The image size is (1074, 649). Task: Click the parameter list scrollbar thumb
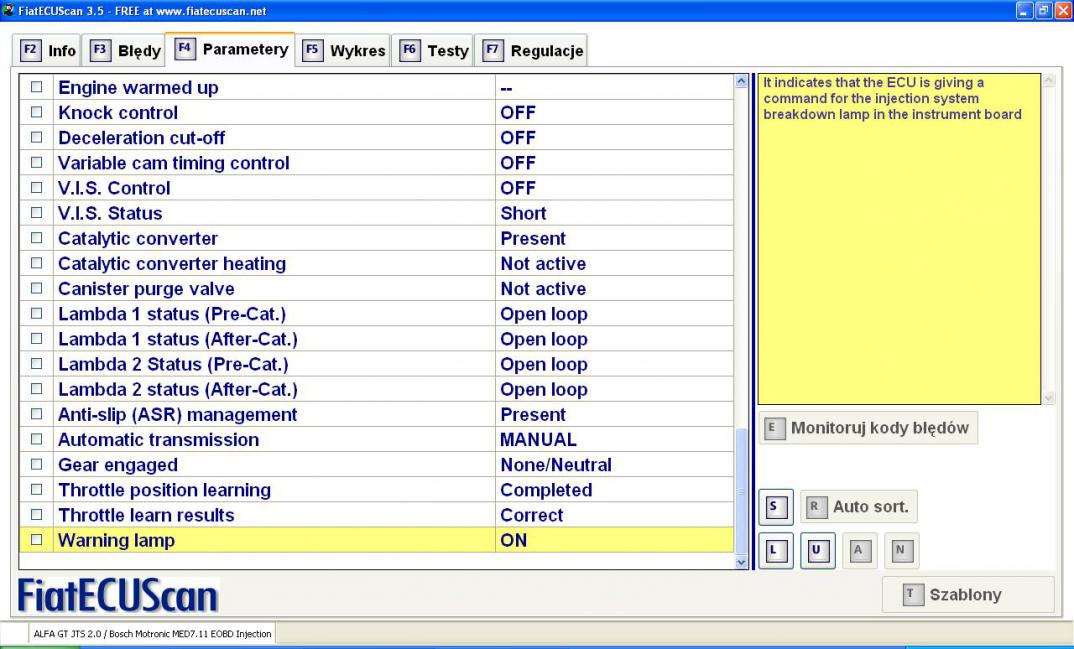(x=740, y=491)
